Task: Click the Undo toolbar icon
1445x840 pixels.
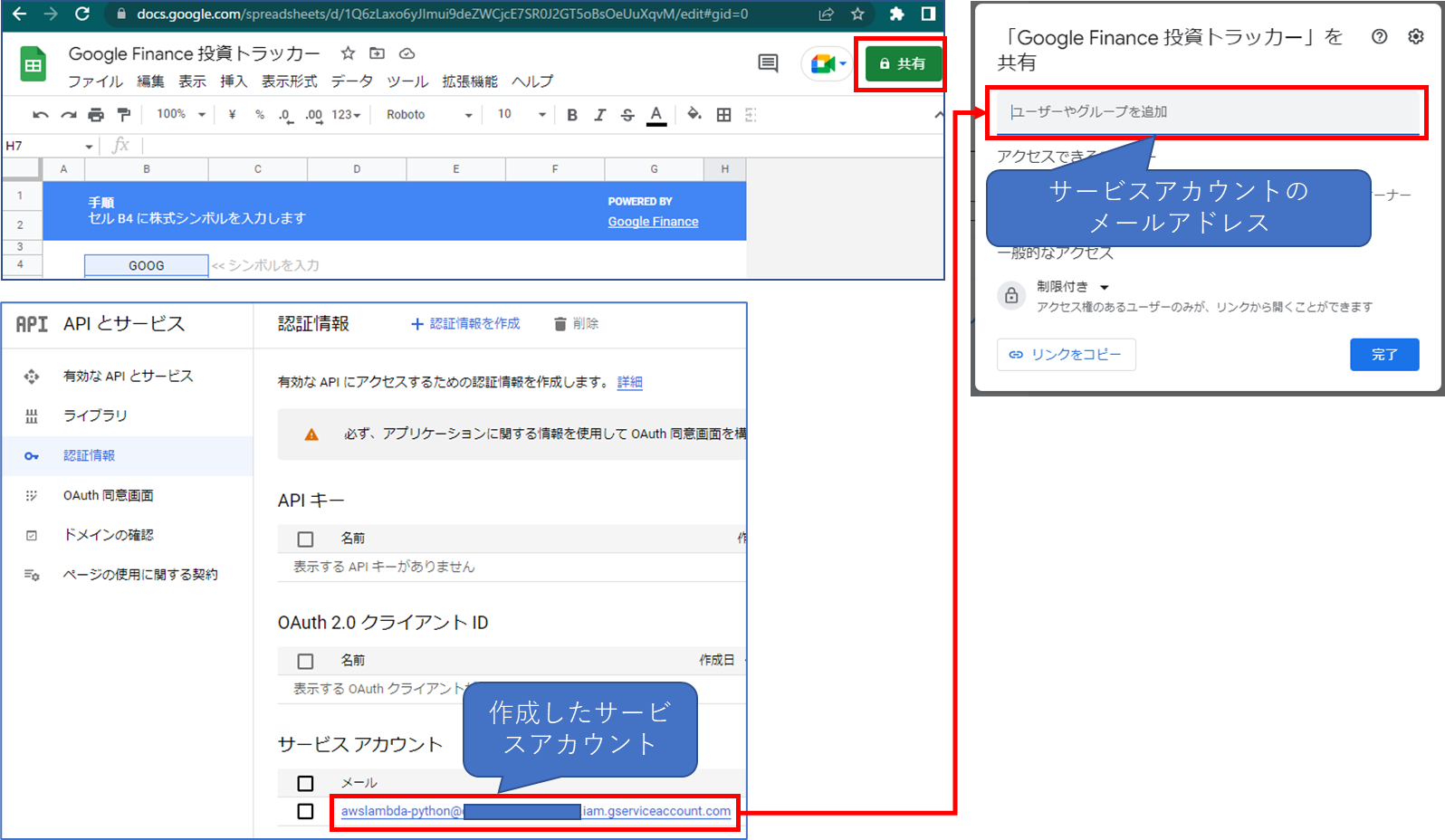Action: pyautogui.click(x=40, y=115)
